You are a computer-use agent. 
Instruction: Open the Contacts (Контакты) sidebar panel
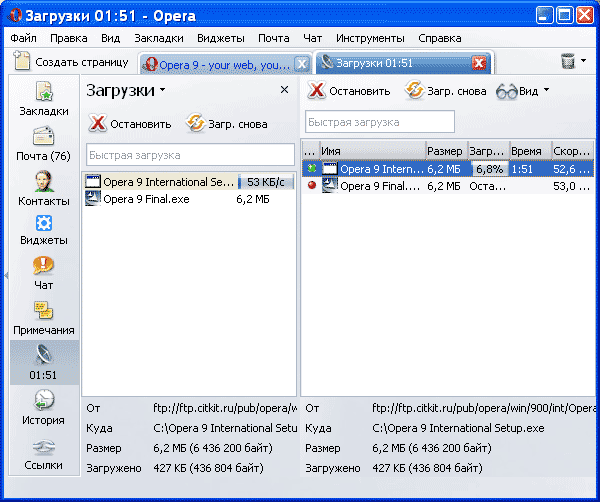44,188
